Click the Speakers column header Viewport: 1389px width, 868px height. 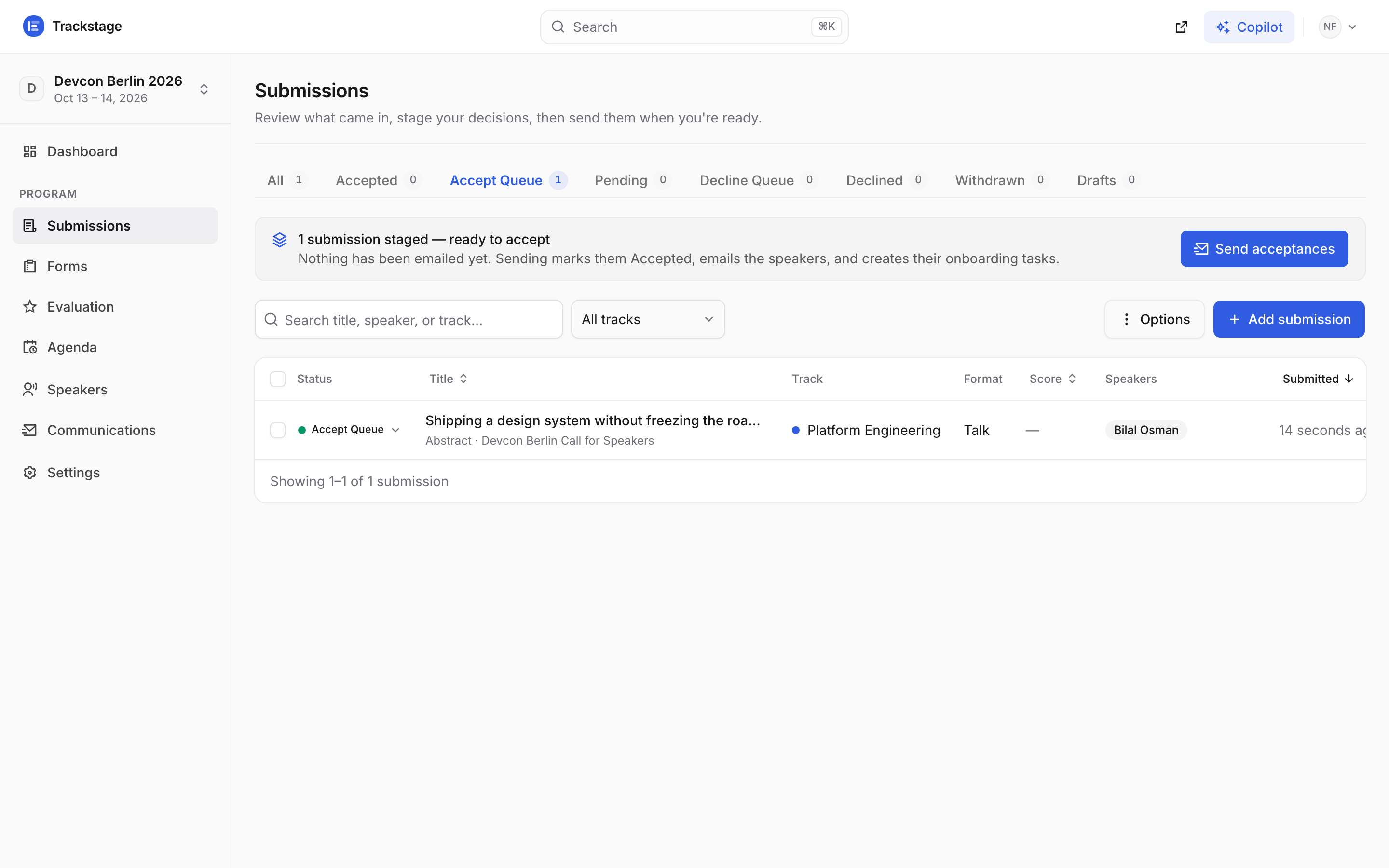point(1130,379)
